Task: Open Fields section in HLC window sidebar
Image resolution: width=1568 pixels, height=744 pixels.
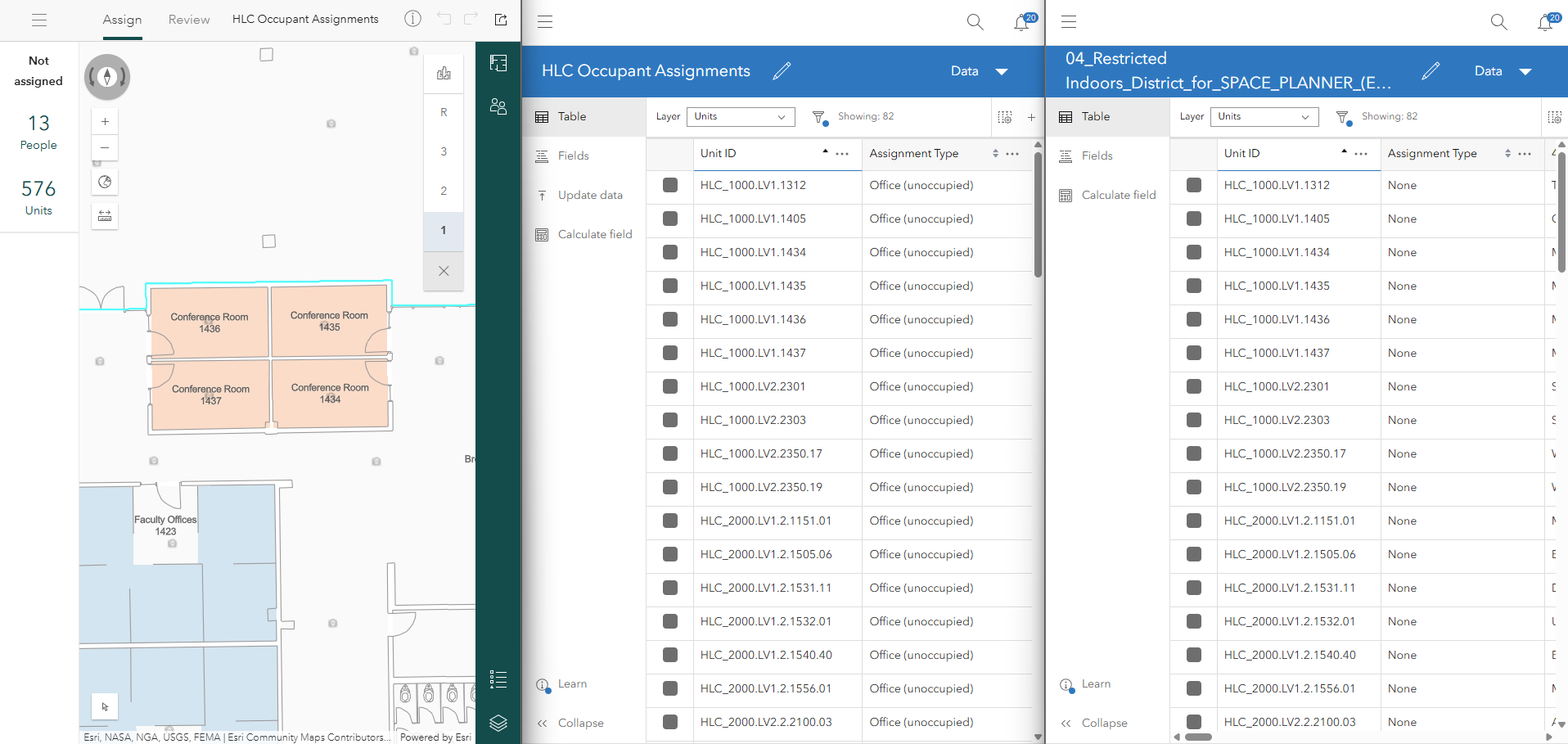Action: (583, 156)
